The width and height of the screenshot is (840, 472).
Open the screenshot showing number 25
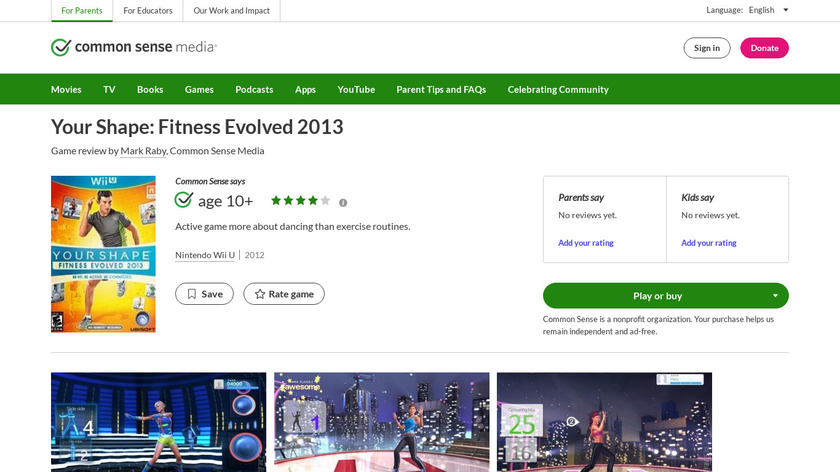pyautogui.click(x=604, y=422)
